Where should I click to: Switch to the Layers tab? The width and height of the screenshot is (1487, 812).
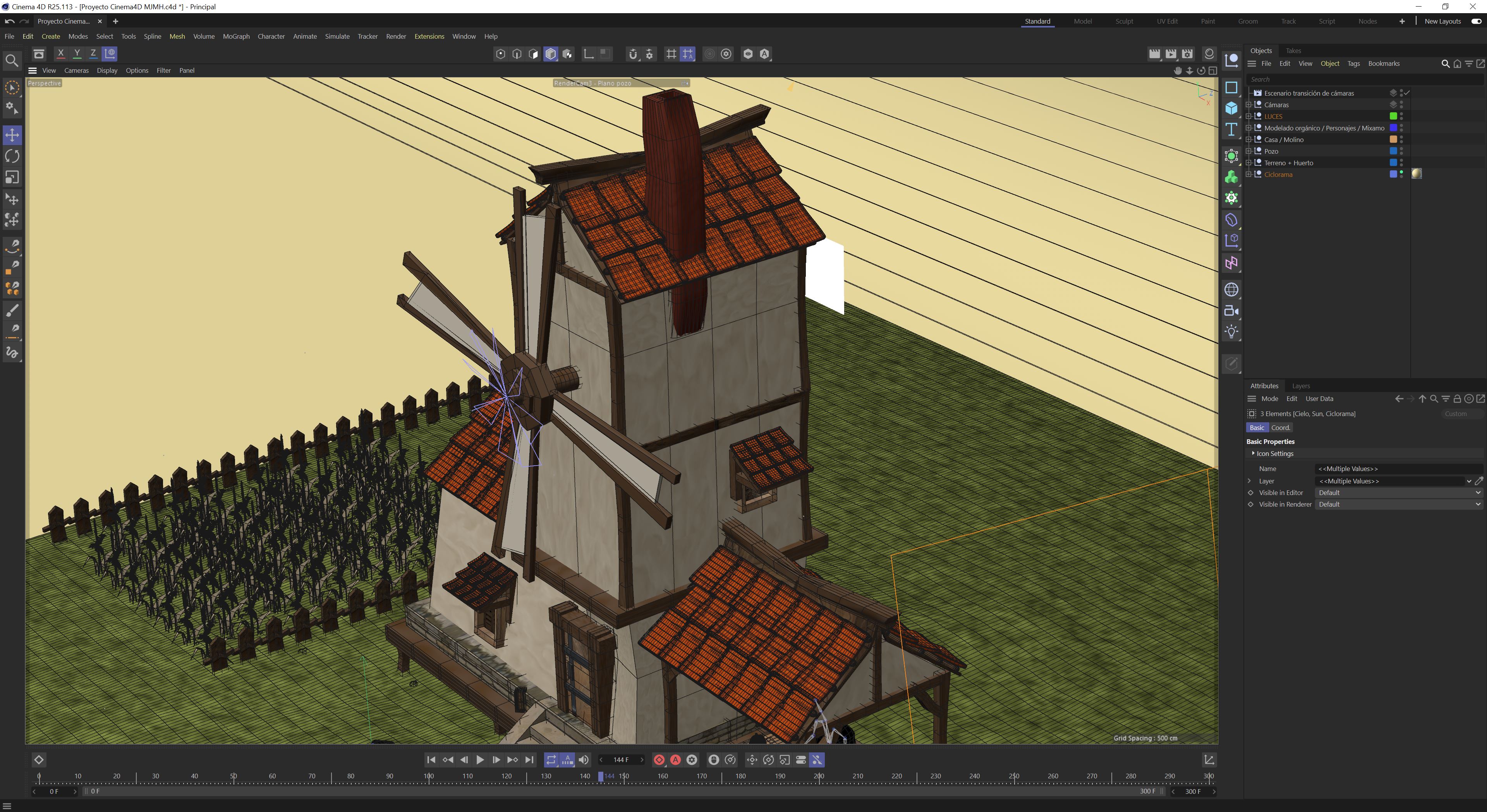click(x=1301, y=386)
